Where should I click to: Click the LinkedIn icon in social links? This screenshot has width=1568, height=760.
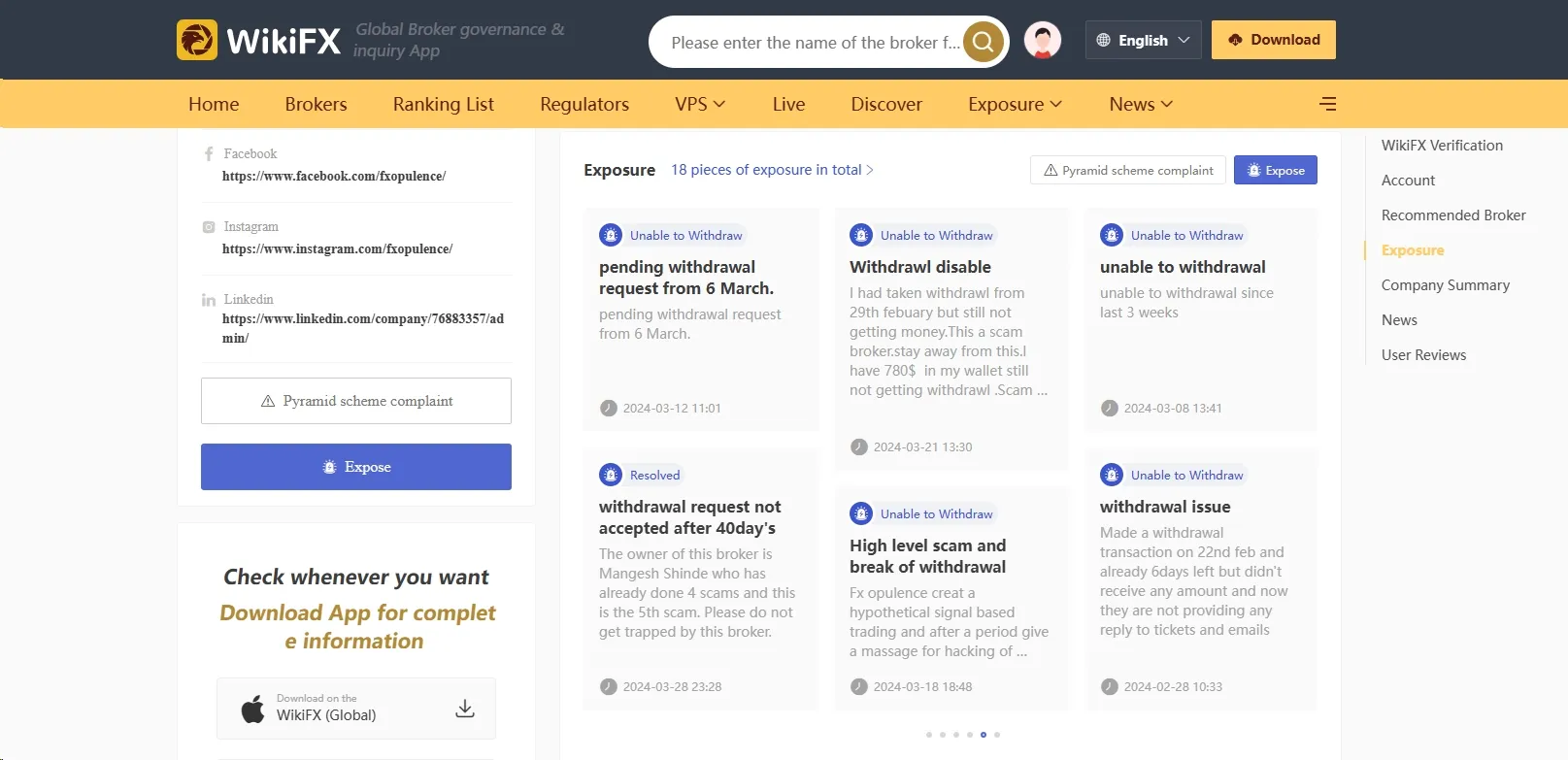pyautogui.click(x=209, y=300)
